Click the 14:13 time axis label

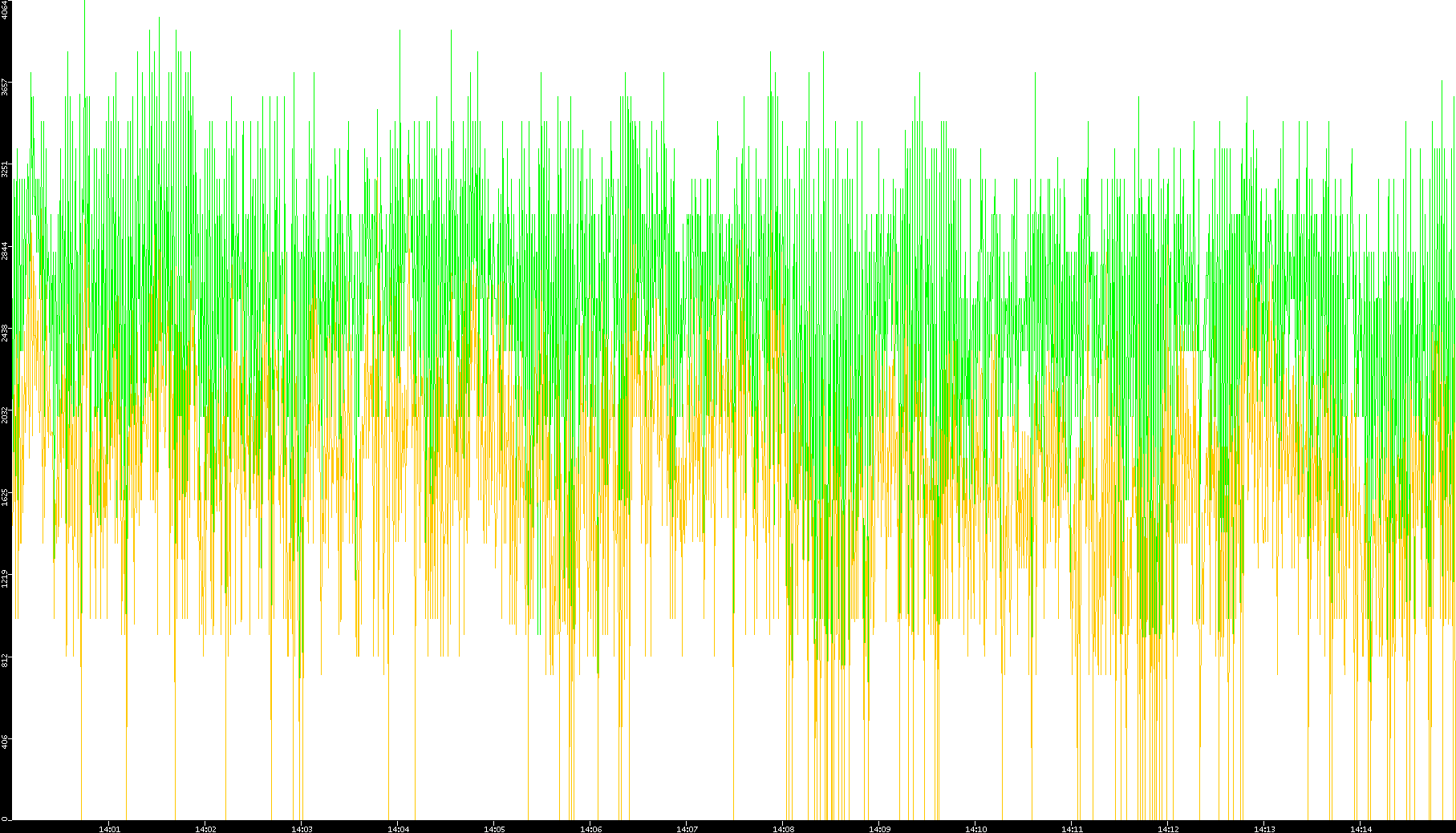coord(1265,829)
